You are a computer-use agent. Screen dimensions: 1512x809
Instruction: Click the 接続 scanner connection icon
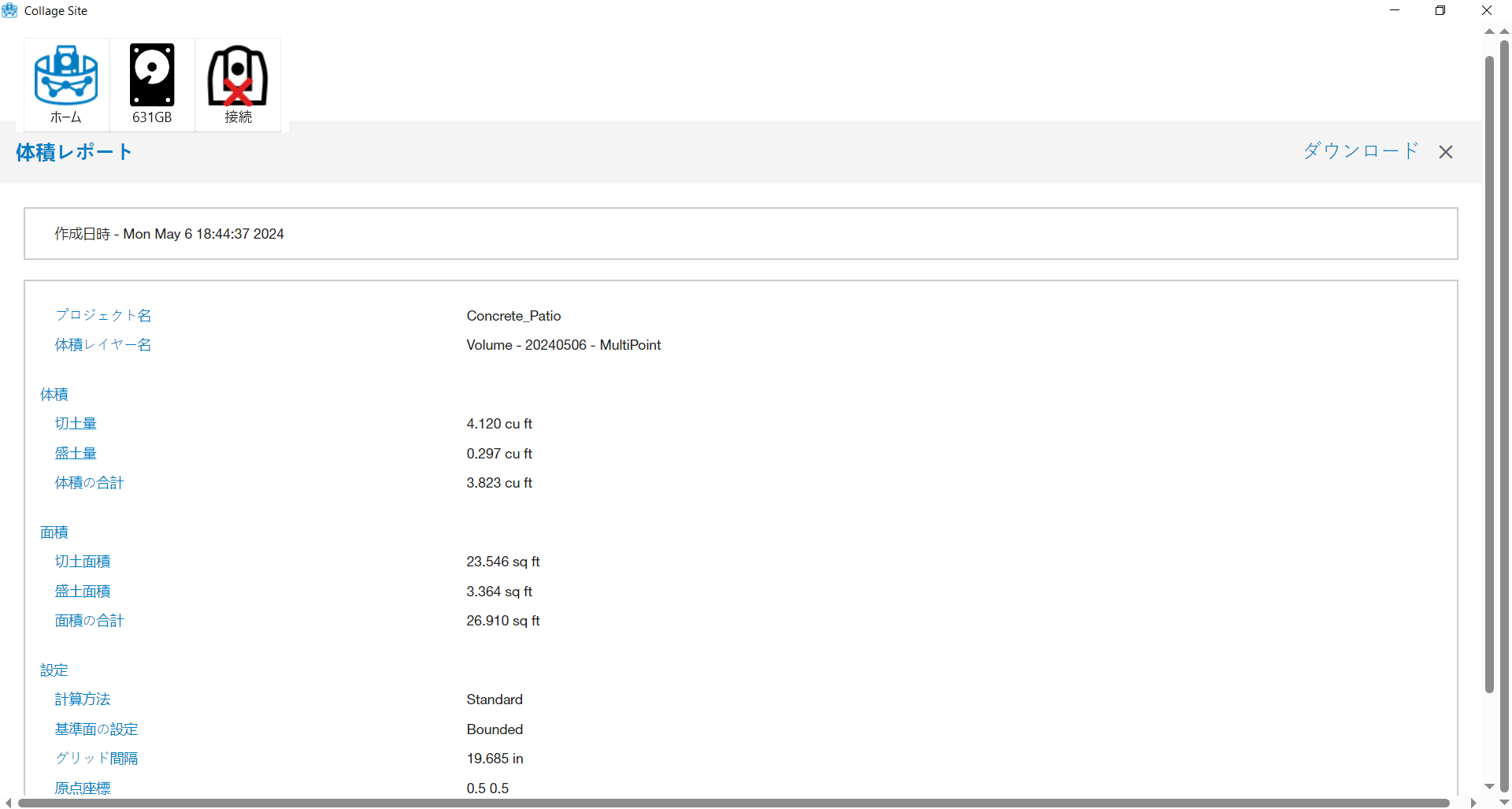click(238, 84)
